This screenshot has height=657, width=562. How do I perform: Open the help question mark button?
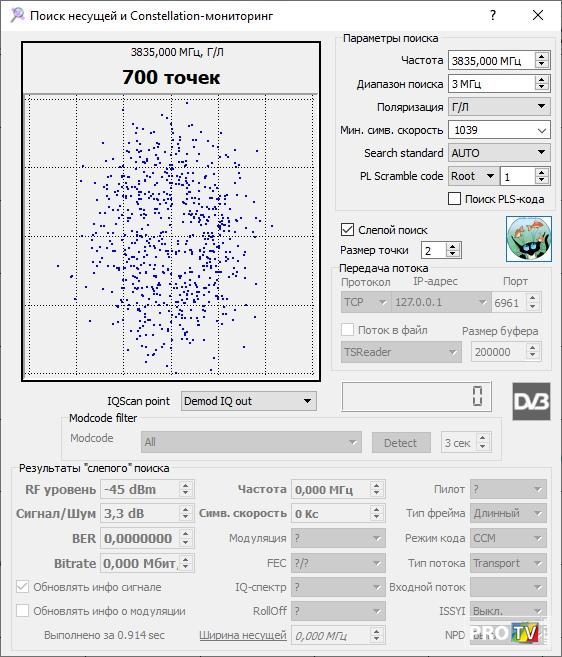(x=493, y=16)
